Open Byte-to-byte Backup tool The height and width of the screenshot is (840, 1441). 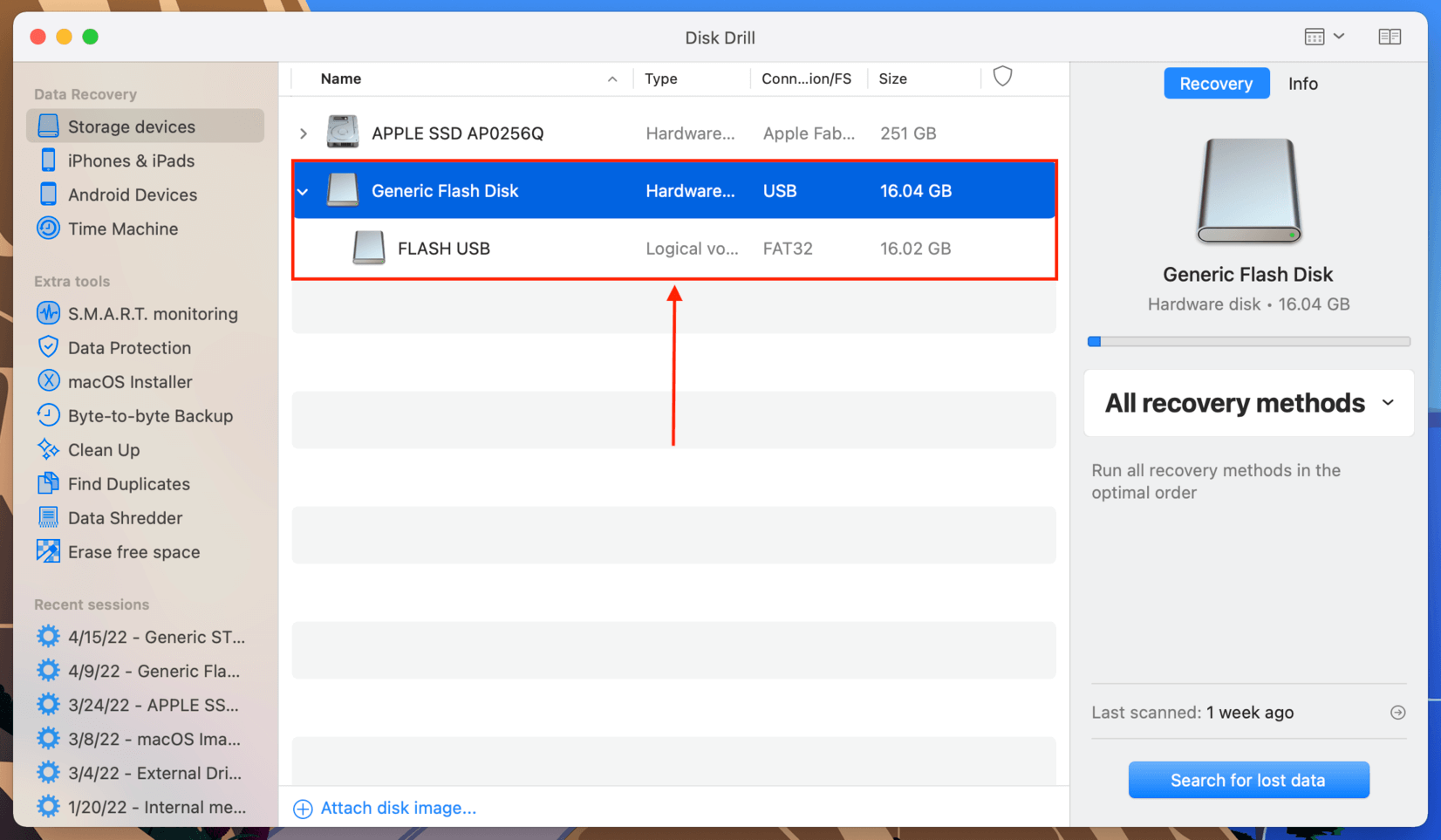click(x=150, y=415)
